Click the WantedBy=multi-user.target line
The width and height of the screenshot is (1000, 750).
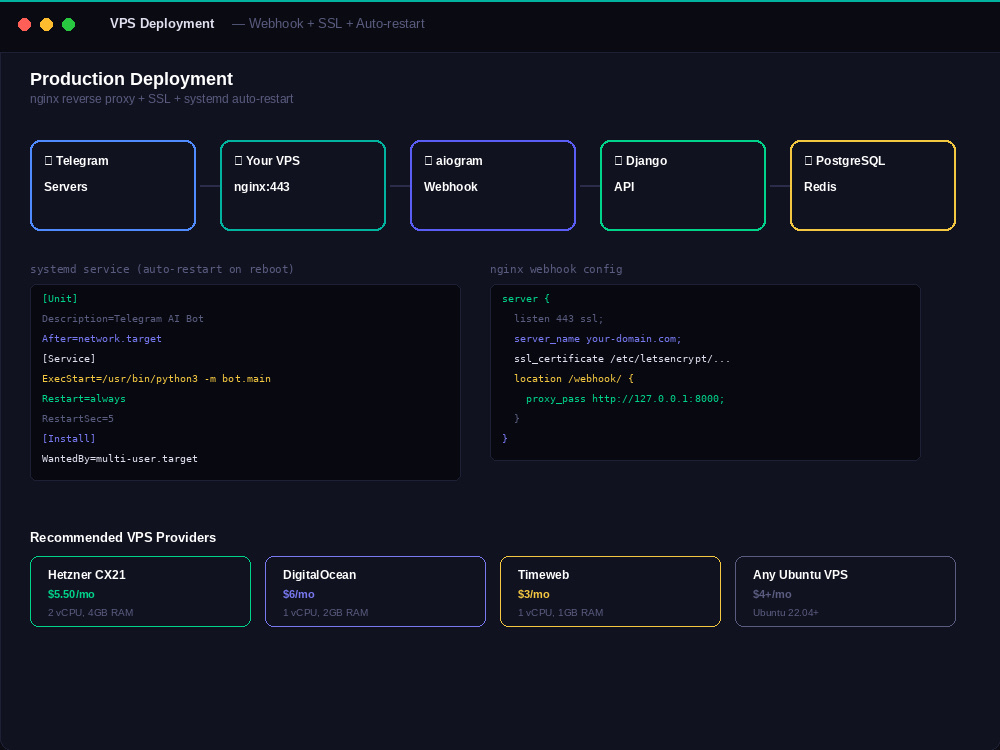[x=120, y=459]
